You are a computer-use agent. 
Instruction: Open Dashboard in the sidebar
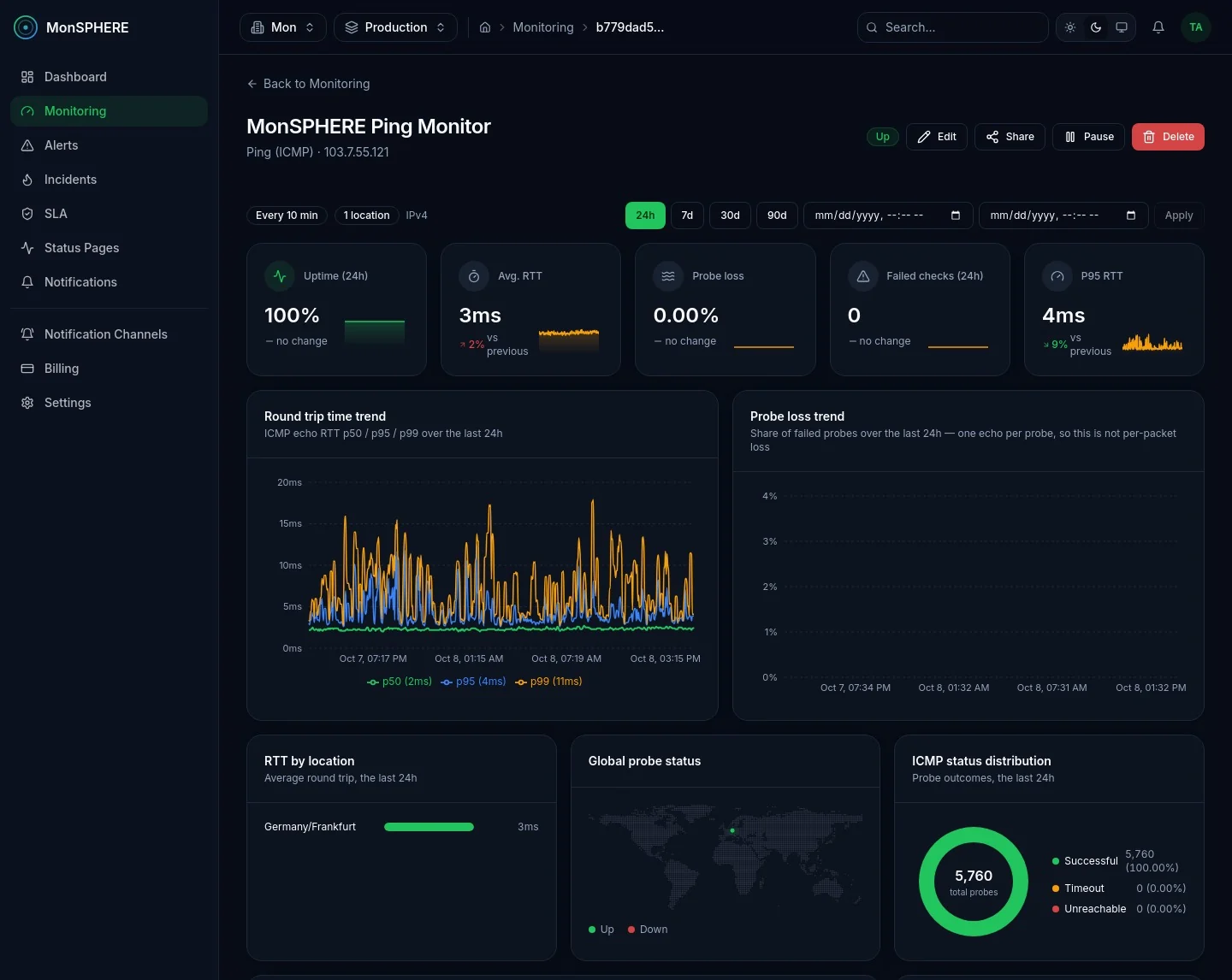tap(109, 77)
